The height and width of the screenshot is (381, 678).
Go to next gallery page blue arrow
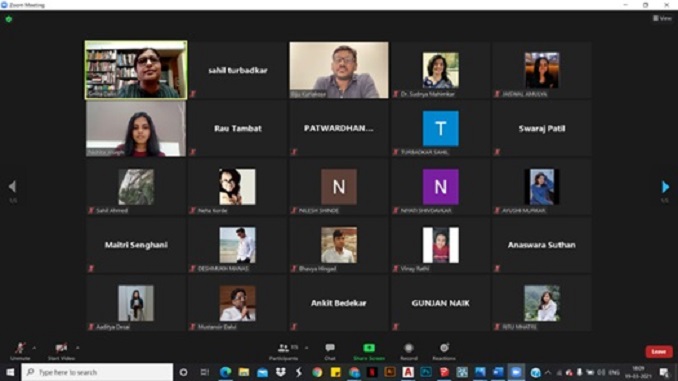point(665,187)
